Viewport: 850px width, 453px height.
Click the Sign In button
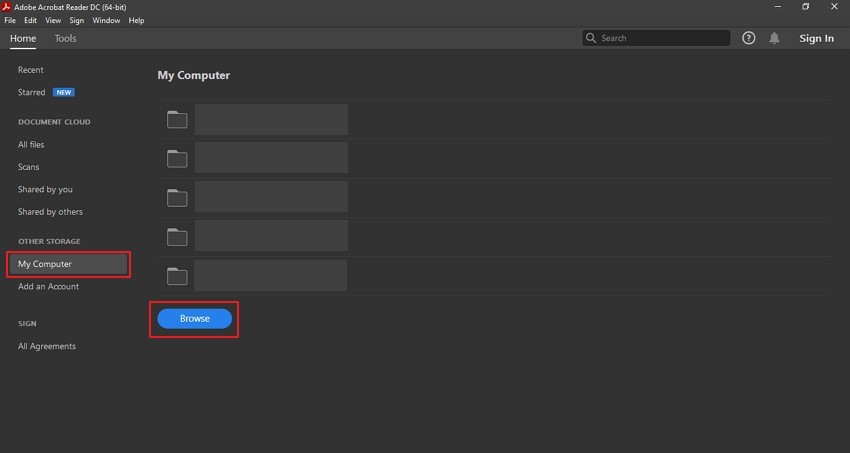click(x=816, y=38)
